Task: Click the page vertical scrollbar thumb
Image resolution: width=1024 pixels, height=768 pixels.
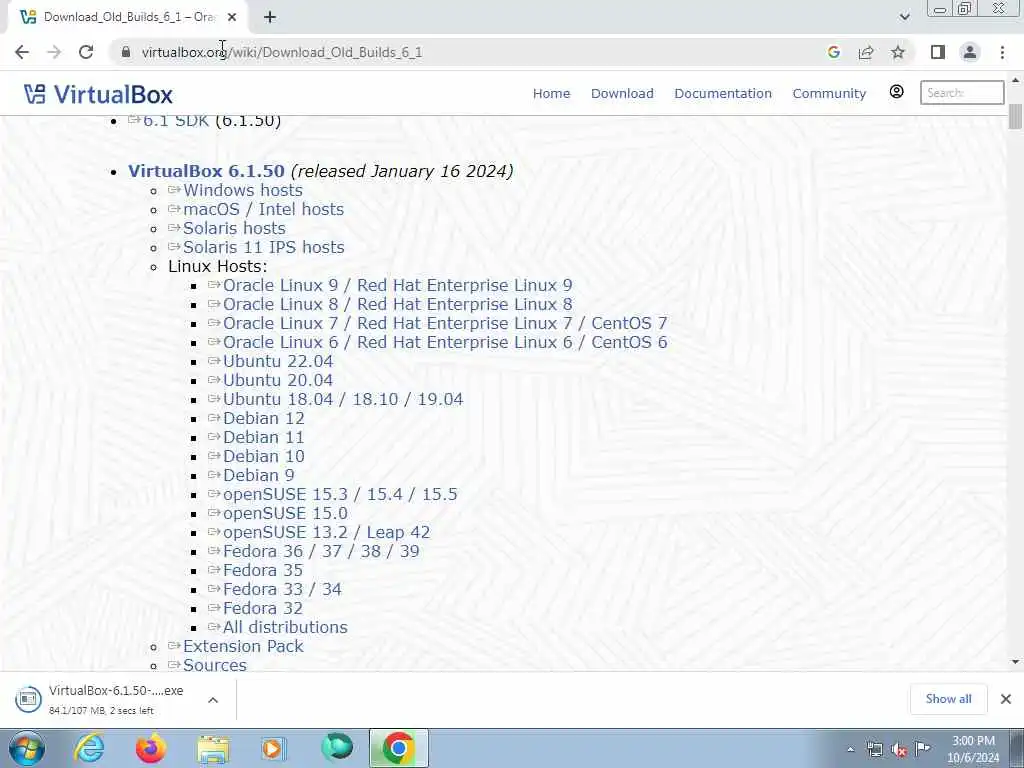Action: coord(1015,116)
